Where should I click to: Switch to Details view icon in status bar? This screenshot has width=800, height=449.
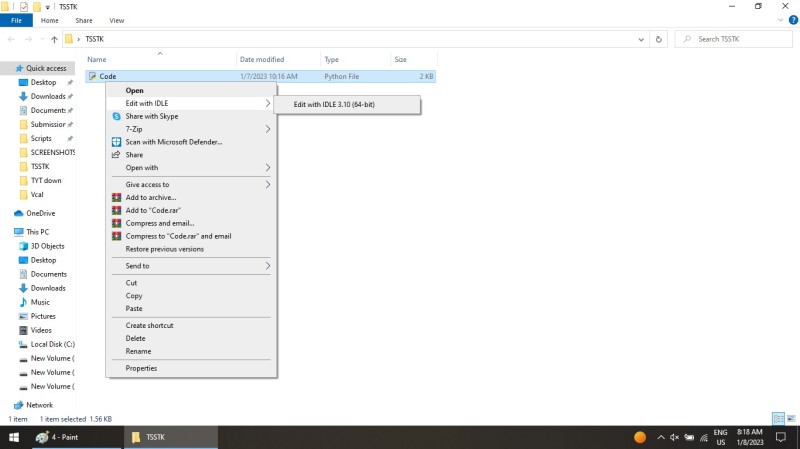coord(779,419)
